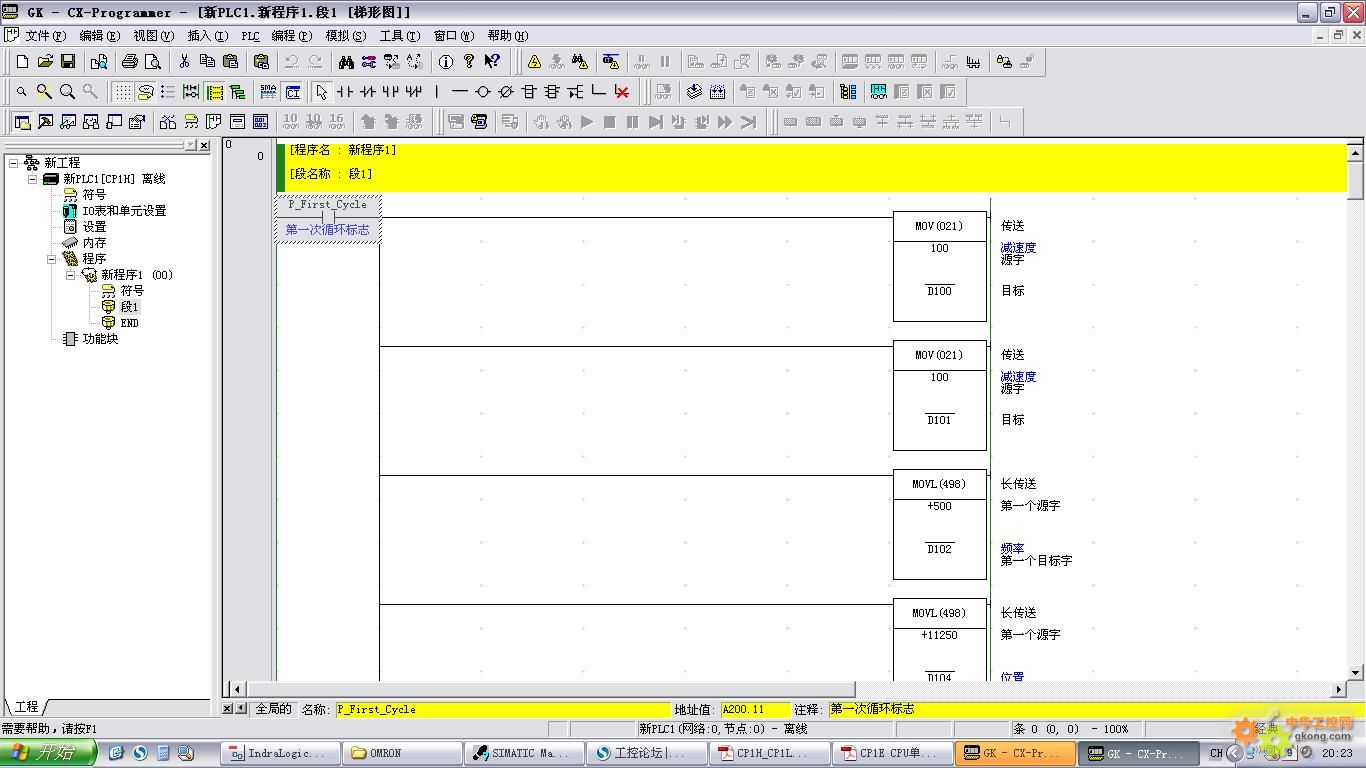Screen dimensions: 1366x768
Task: Select 段1 section in project tree
Action: point(129,307)
